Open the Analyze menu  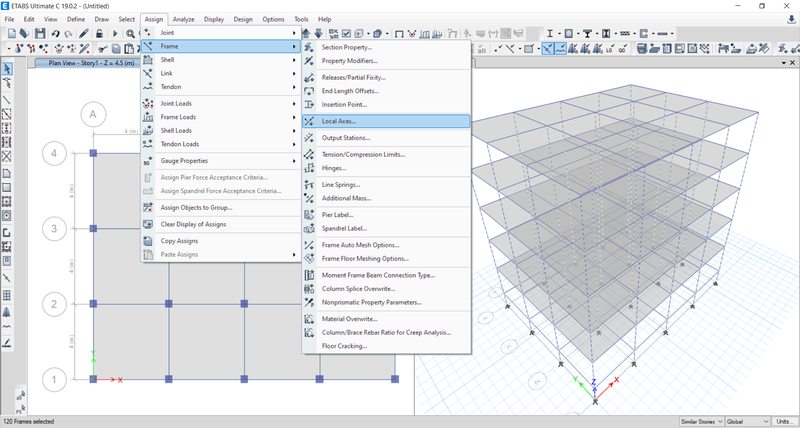(183, 19)
